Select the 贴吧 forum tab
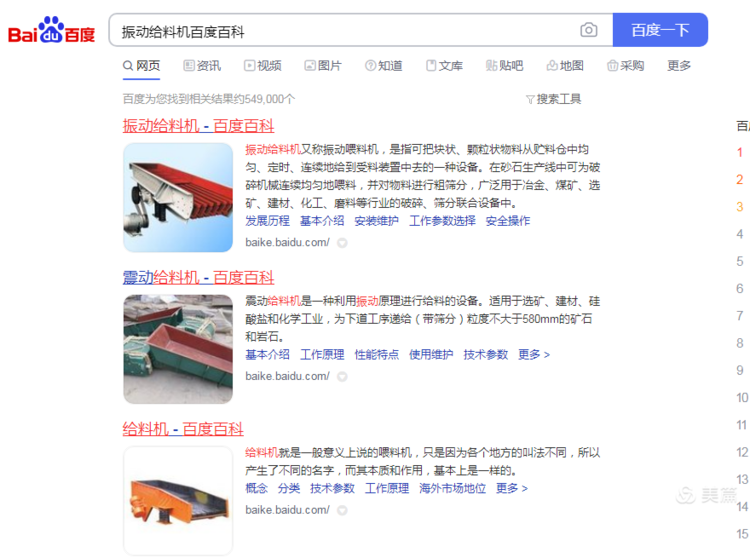 point(505,66)
